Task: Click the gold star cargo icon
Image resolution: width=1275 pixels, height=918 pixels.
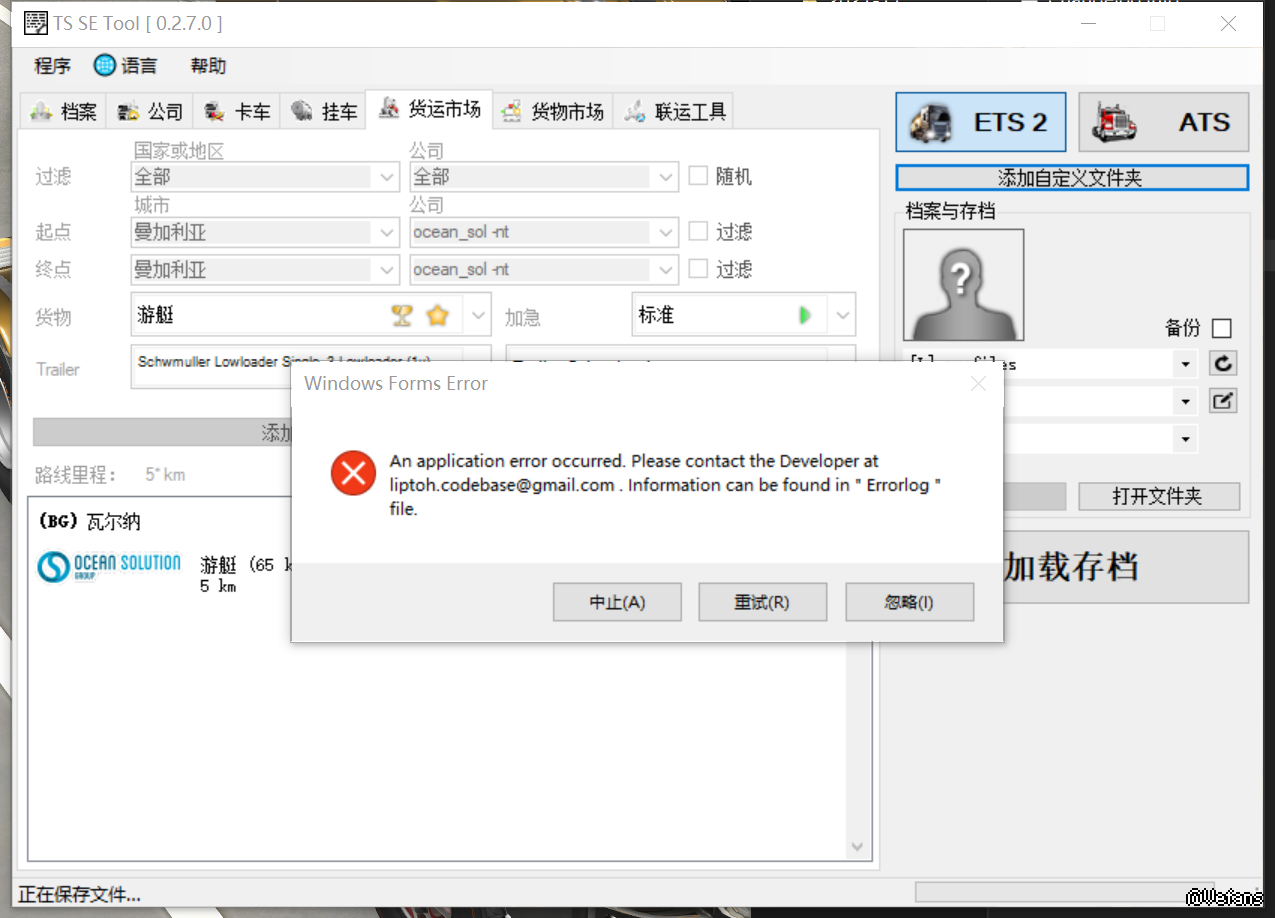Action: 437,316
